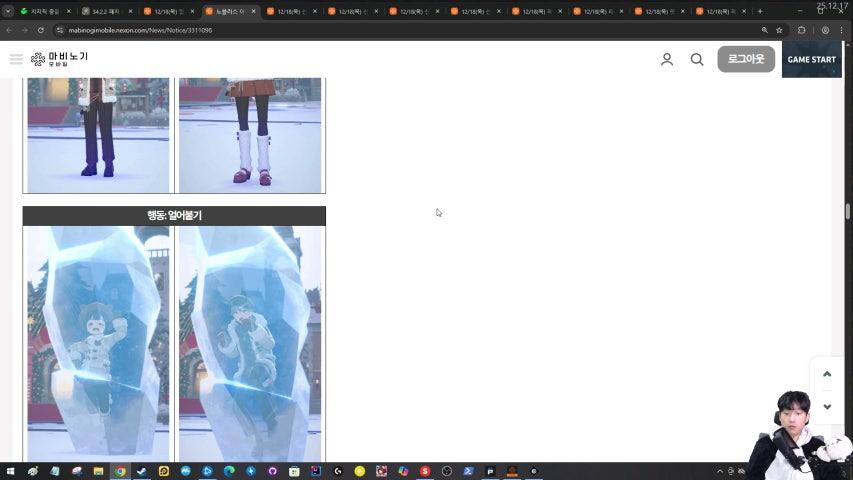The width and height of the screenshot is (853, 480).
Task: Click the Mabinogi Mobile logo
Action: click(x=59, y=59)
